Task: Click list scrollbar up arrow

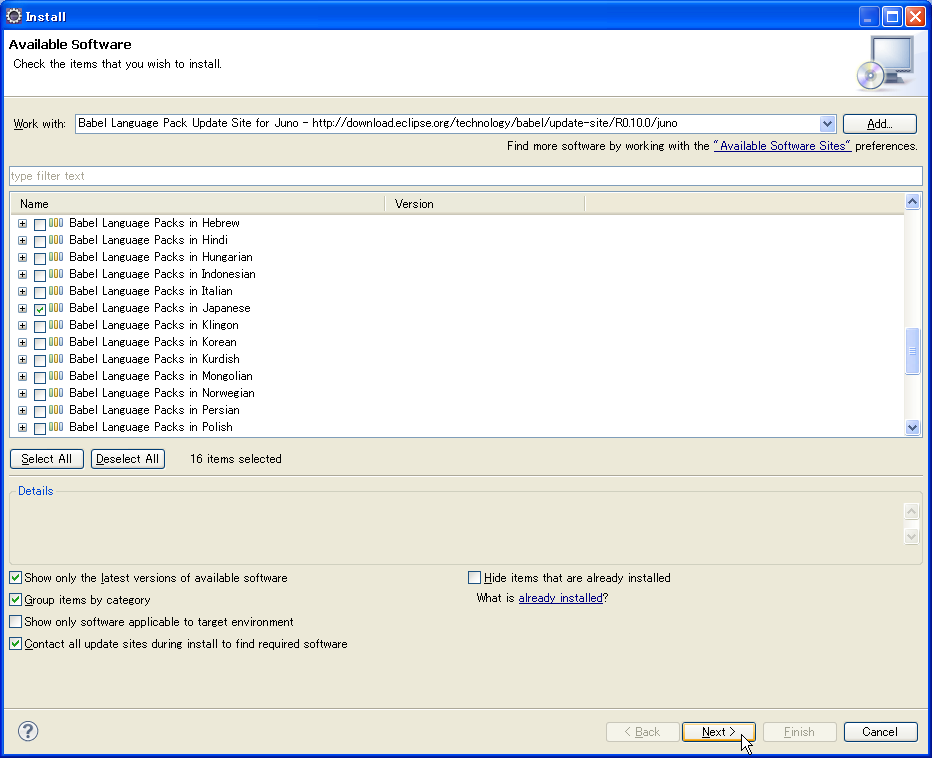Action: coord(912,202)
